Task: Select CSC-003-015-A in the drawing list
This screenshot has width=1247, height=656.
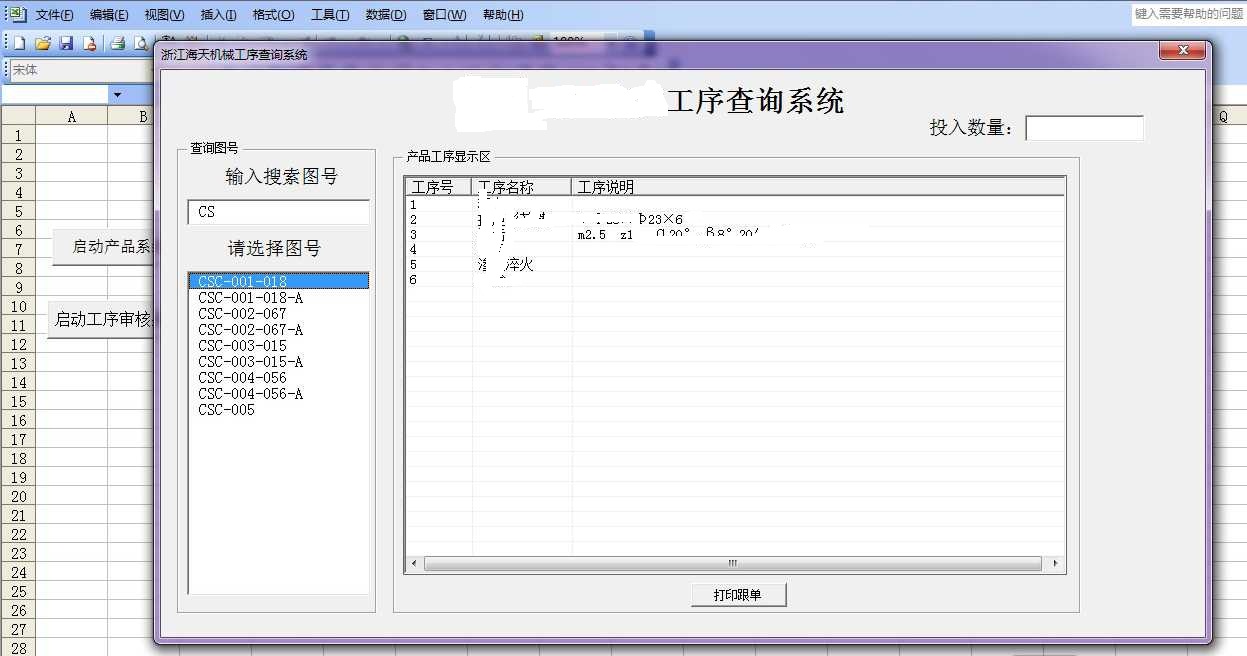Action: [278, 361]
